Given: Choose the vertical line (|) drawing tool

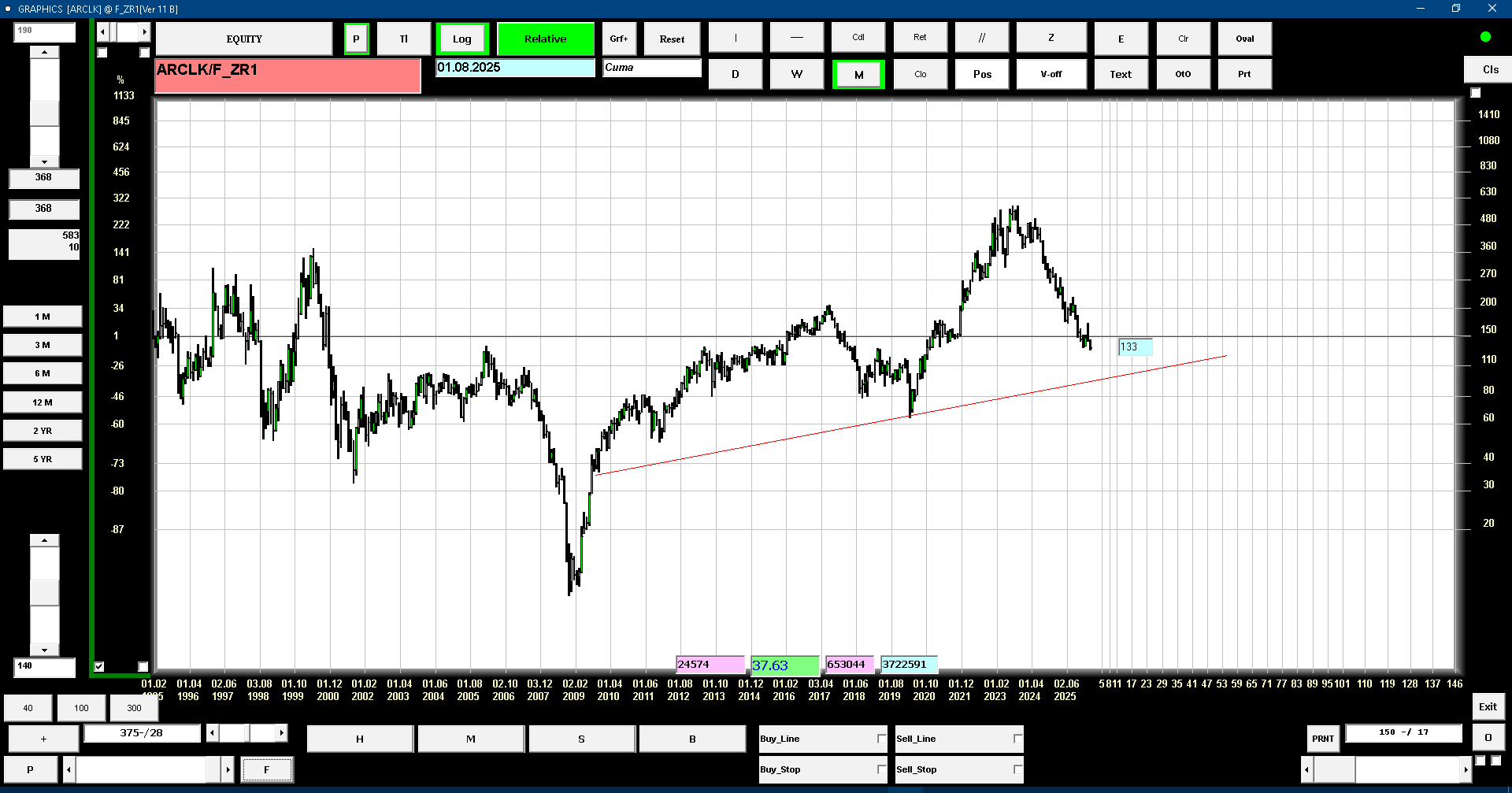Looking at the screenshot, I should (736, 38).
